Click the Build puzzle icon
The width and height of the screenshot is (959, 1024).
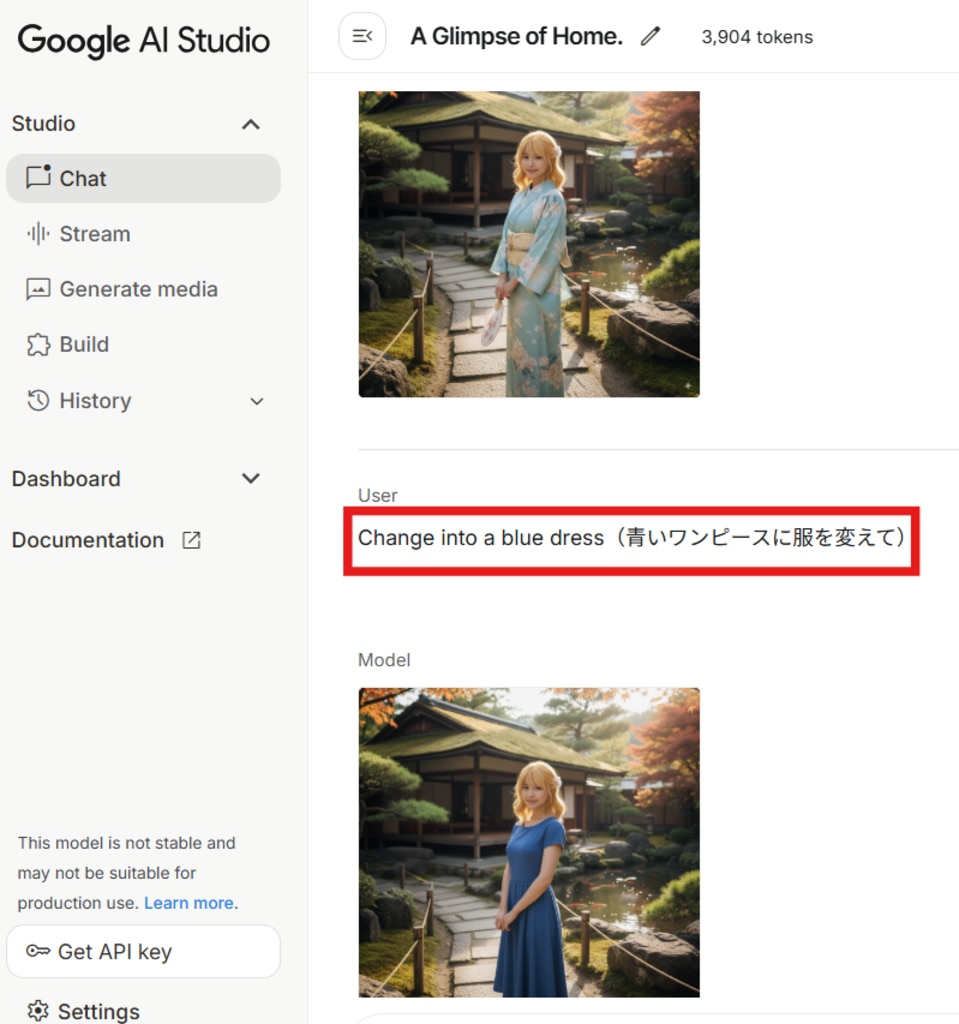point(38,344)
